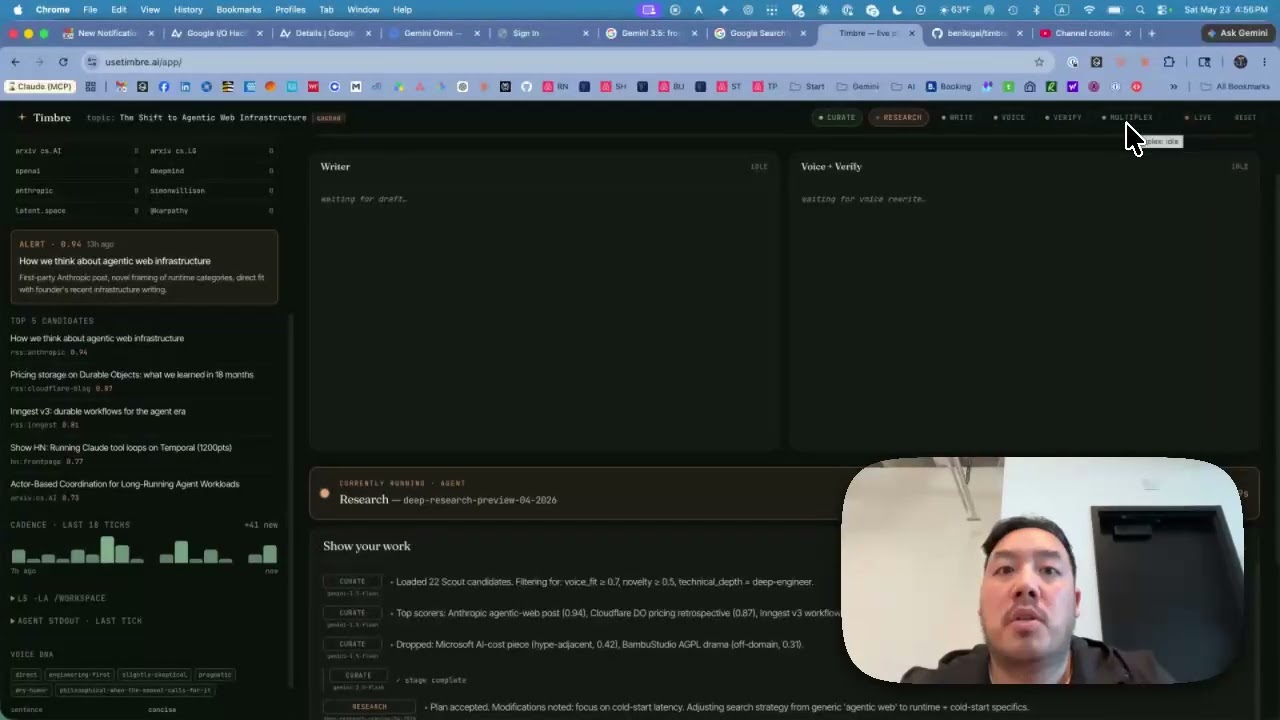Click the 'Ask Gemini' button
1280x720 pixels.
tap(1236, 33)
